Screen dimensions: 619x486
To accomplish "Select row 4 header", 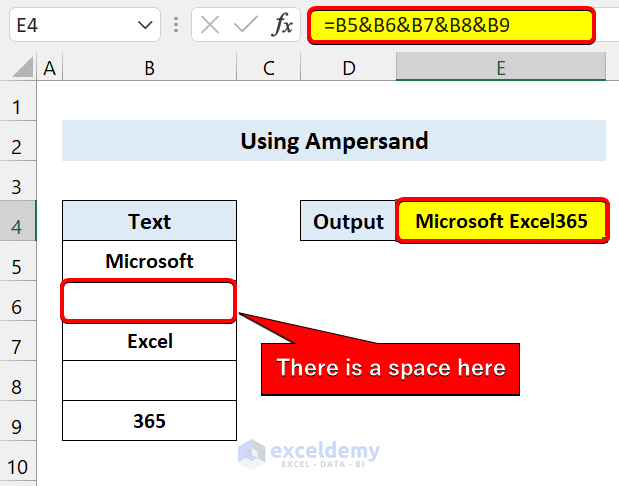I will [18, 221].
